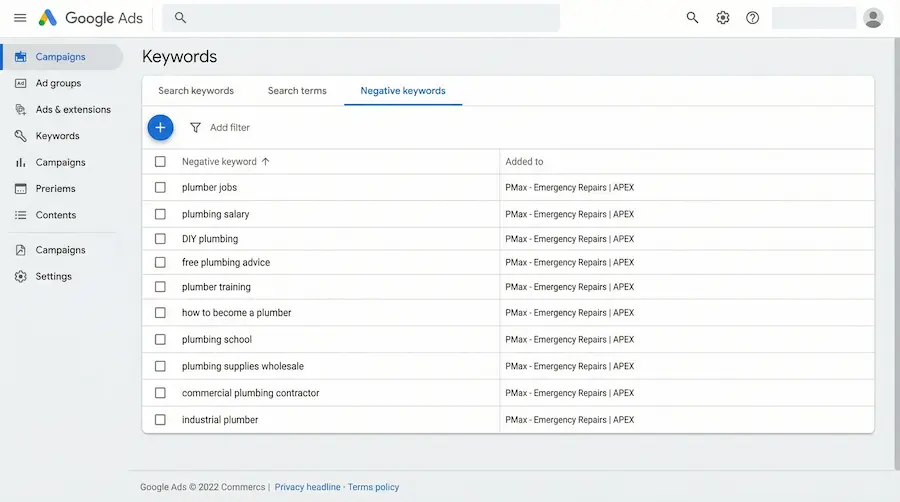Click the campaign name in the industrial plumber row

569,420
